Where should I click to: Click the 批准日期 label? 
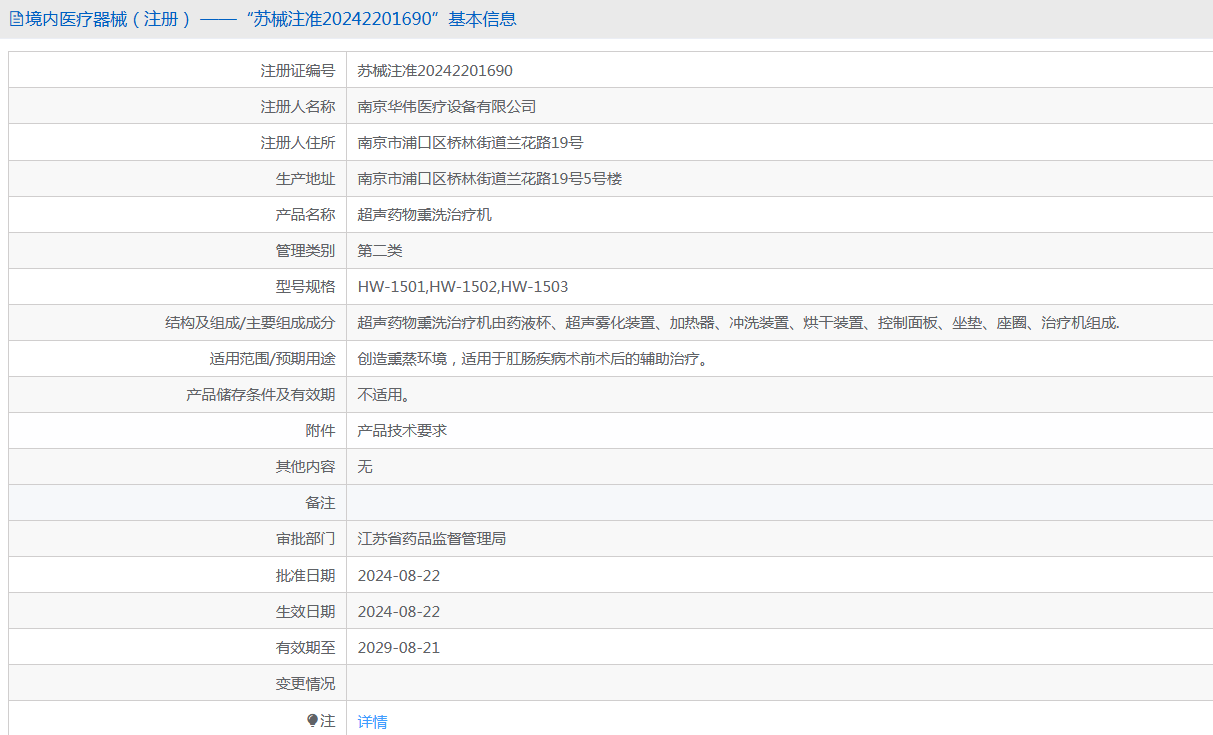(x=305, y=576)
